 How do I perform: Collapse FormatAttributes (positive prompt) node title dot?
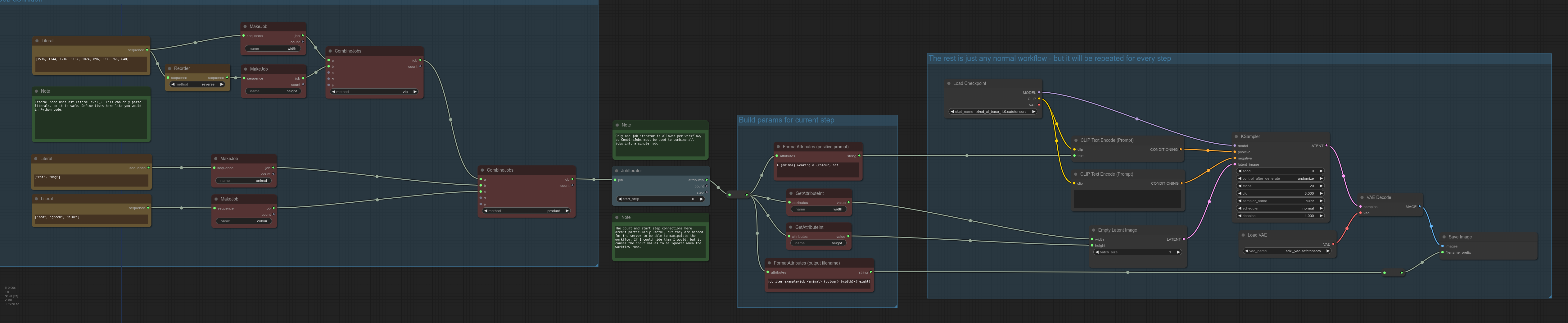[779, 147]
